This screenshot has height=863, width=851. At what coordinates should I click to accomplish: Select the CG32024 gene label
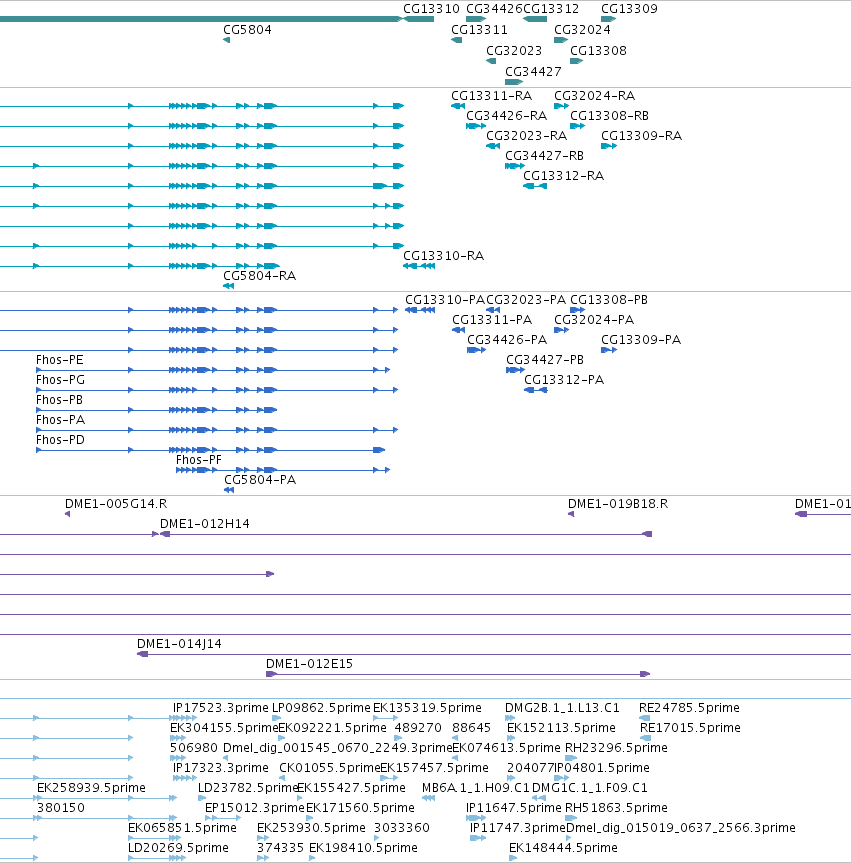click(582, 30)
